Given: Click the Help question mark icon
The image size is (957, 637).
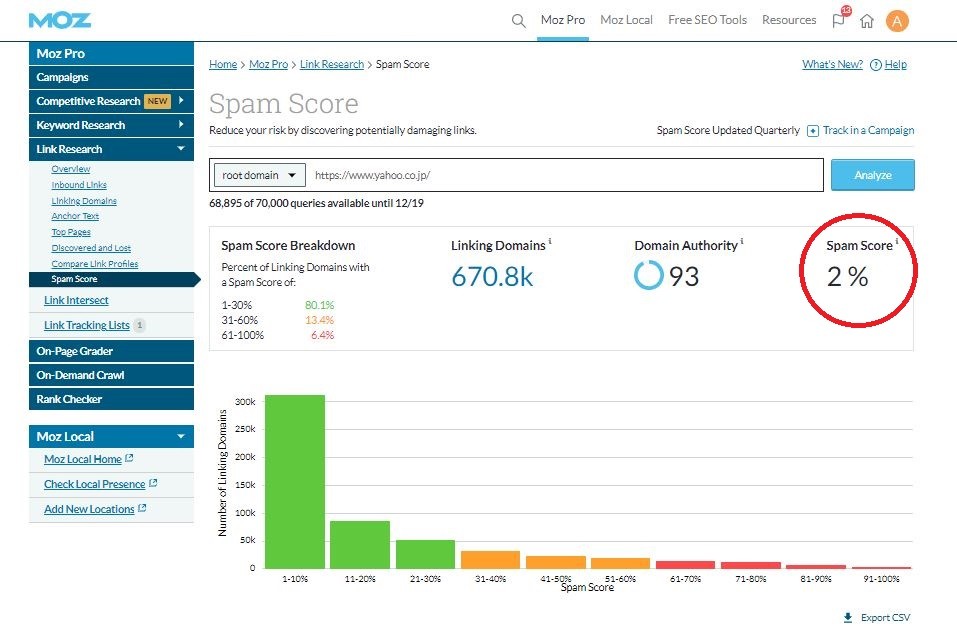Looking at the screenshot, I should (875, 65).
